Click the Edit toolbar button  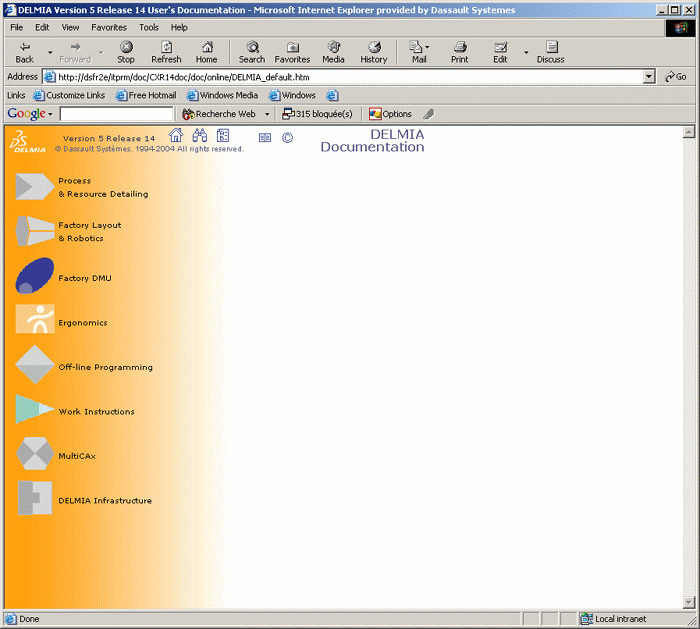[500, 52]
